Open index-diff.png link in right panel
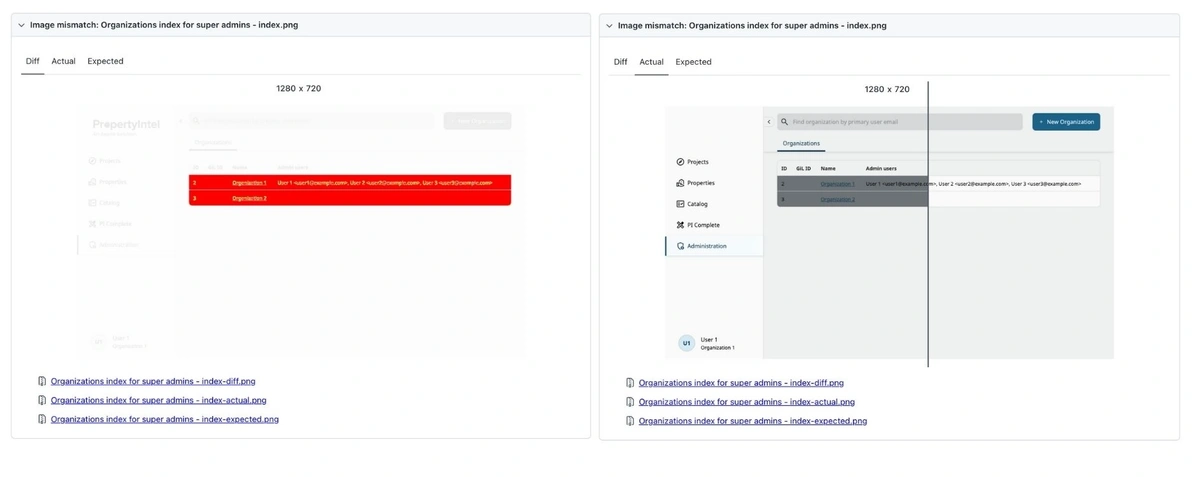1200x477 pixels. pyautogui.click(x=741, y=383)
